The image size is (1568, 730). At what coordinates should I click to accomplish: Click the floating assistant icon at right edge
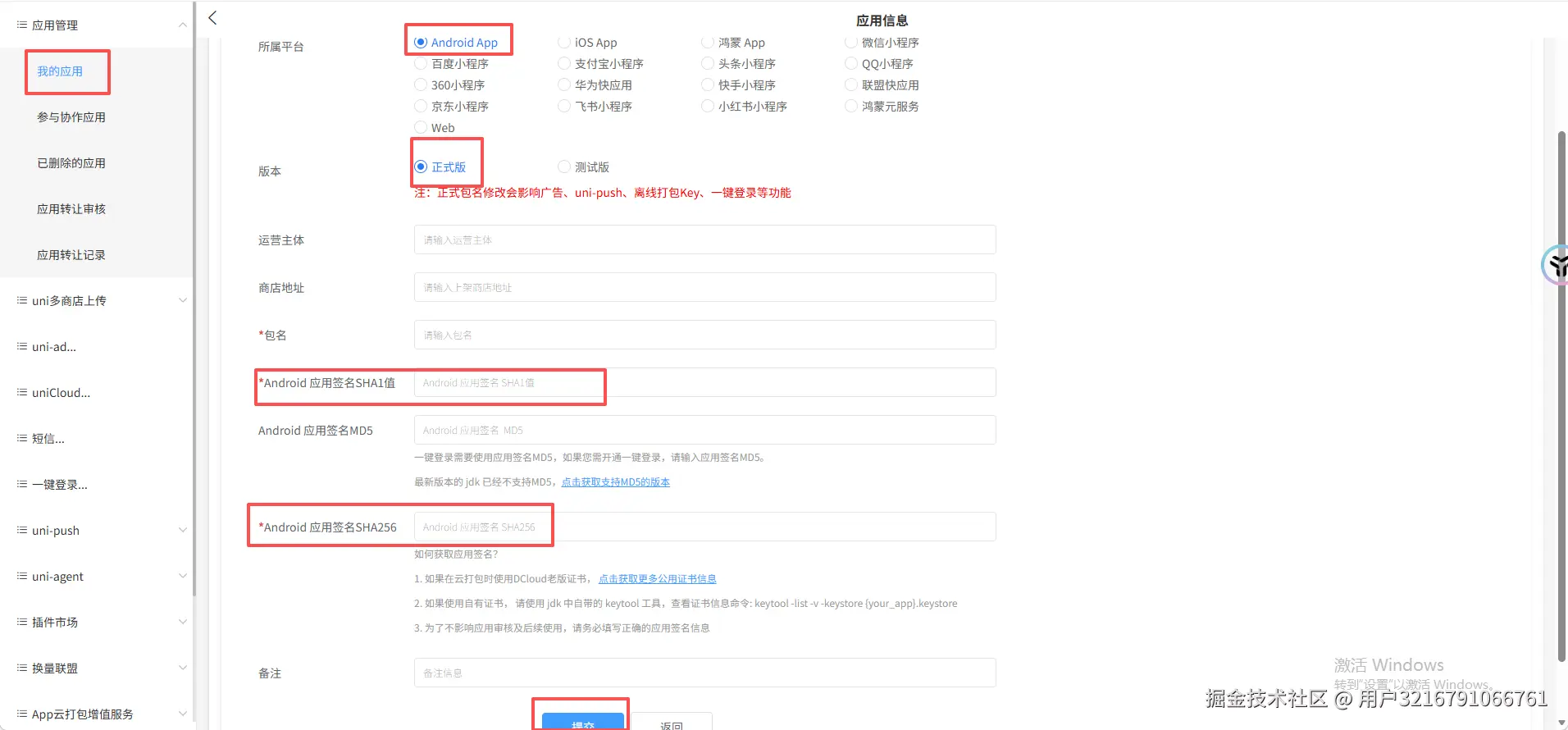click(x=1555, y=265)
